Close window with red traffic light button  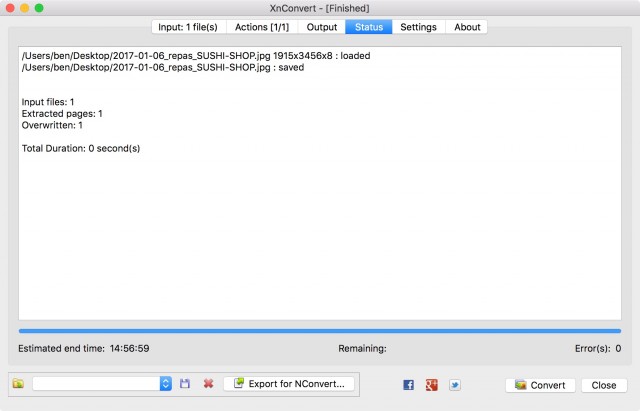(x=10, y=8)
